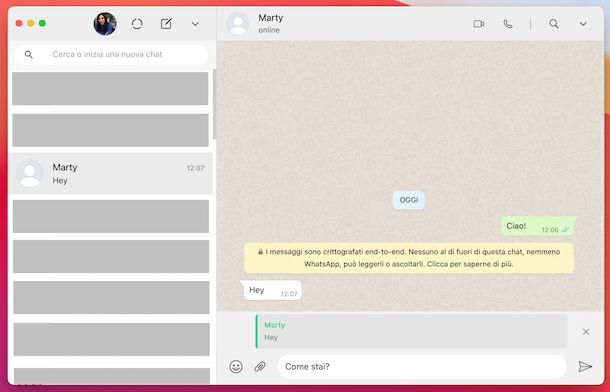Open your own profile picture

tap(105, 24)
